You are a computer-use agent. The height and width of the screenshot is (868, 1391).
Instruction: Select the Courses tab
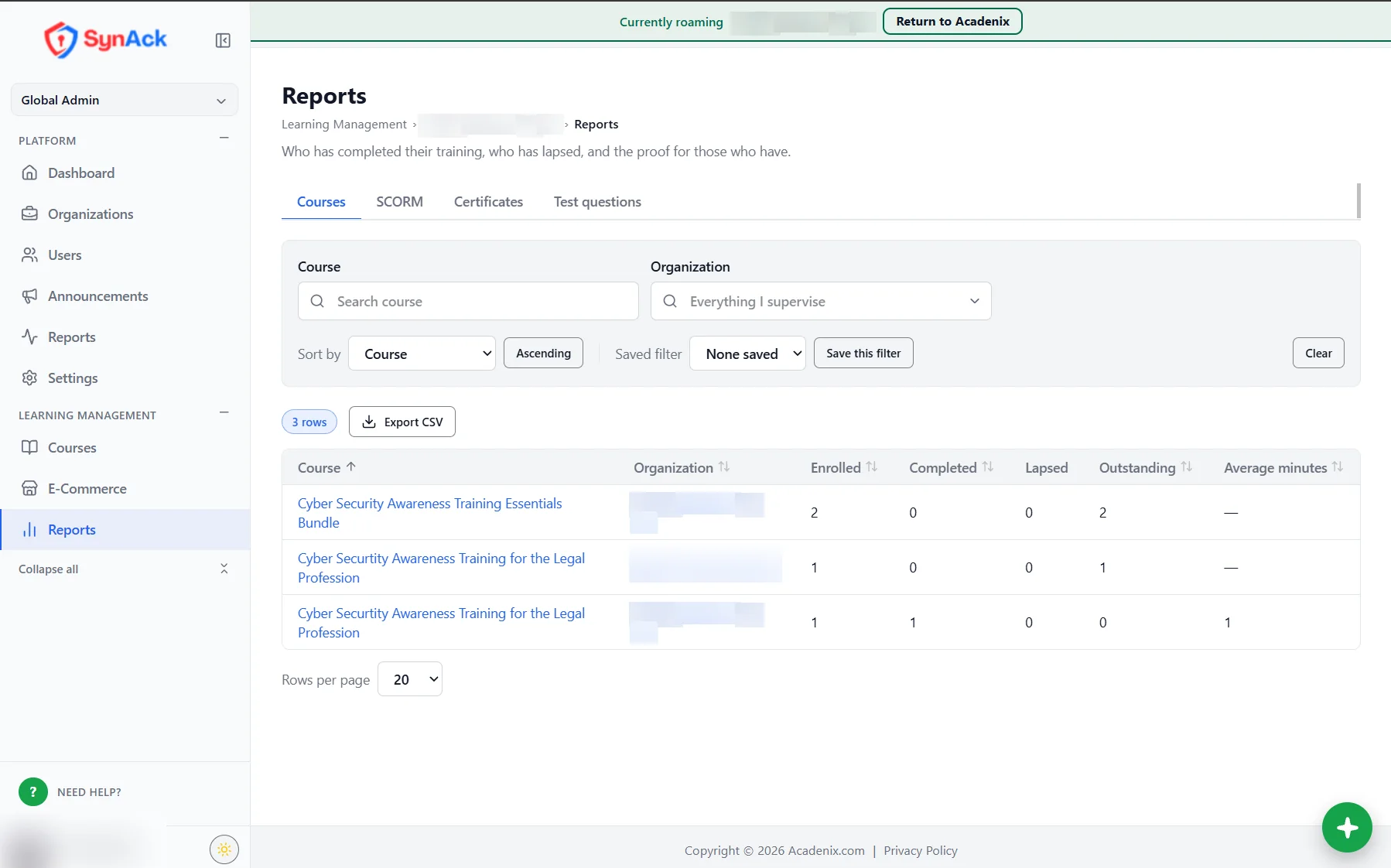click(321, 202)
